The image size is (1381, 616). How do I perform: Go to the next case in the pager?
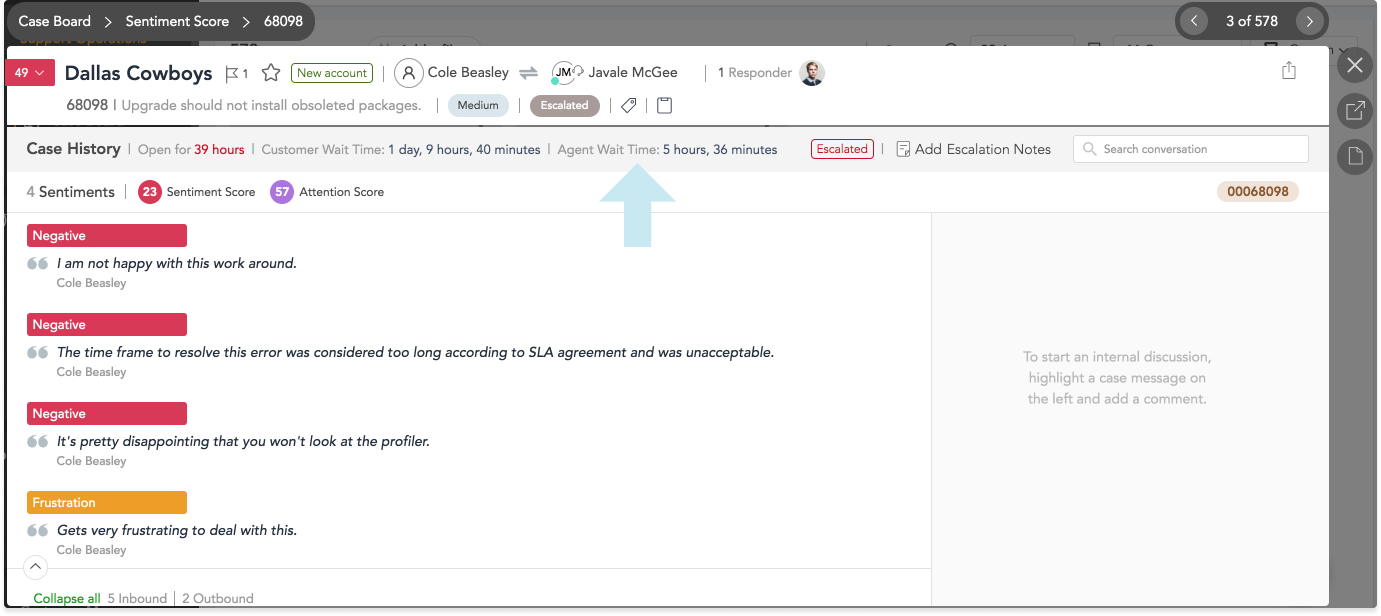[x=1310, y=21]
